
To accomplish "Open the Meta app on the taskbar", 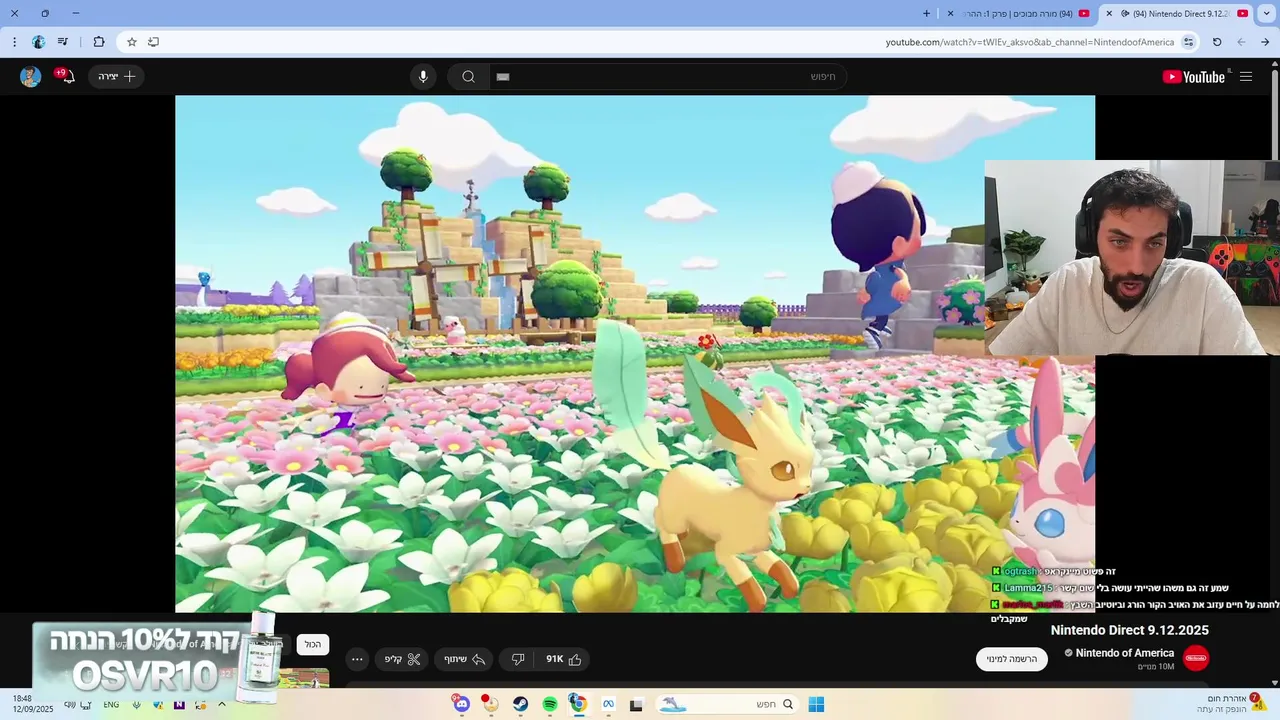I will [x=607, y=704].
